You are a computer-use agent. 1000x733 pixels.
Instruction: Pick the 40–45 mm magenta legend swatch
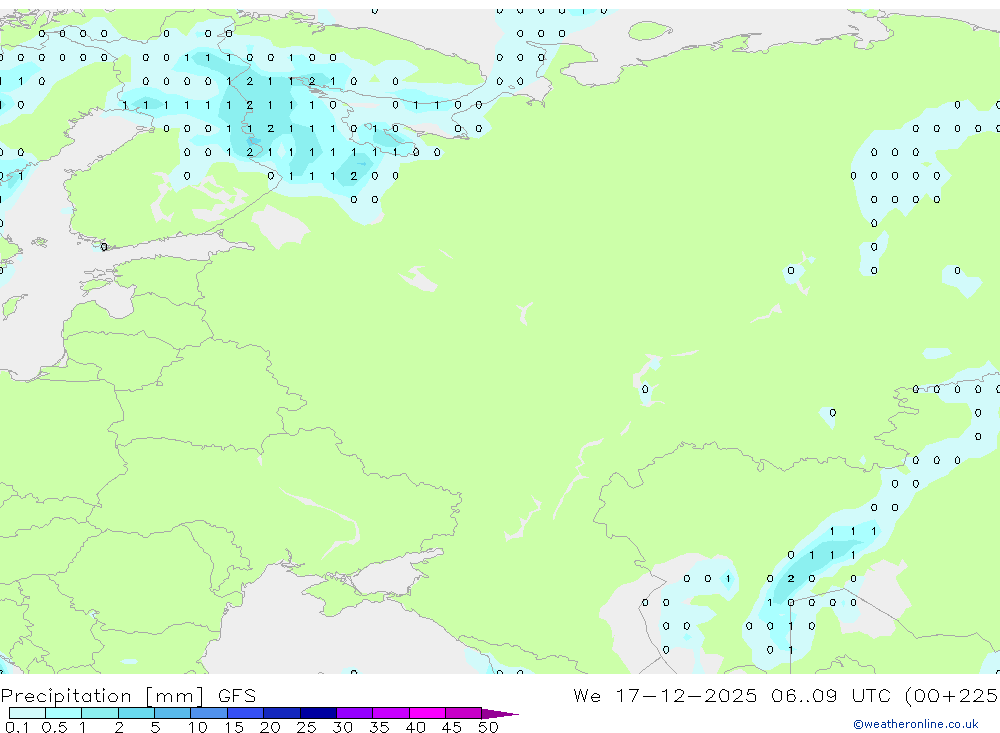pos(427,713)
